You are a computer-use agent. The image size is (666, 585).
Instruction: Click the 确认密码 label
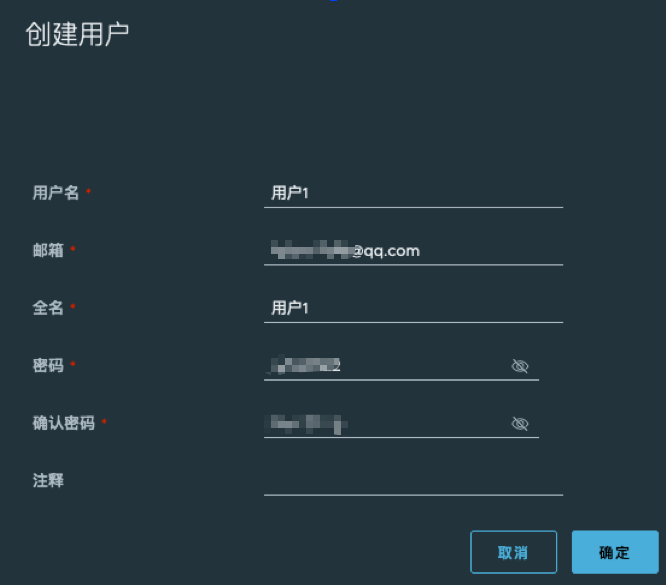[x=64, y=423]
